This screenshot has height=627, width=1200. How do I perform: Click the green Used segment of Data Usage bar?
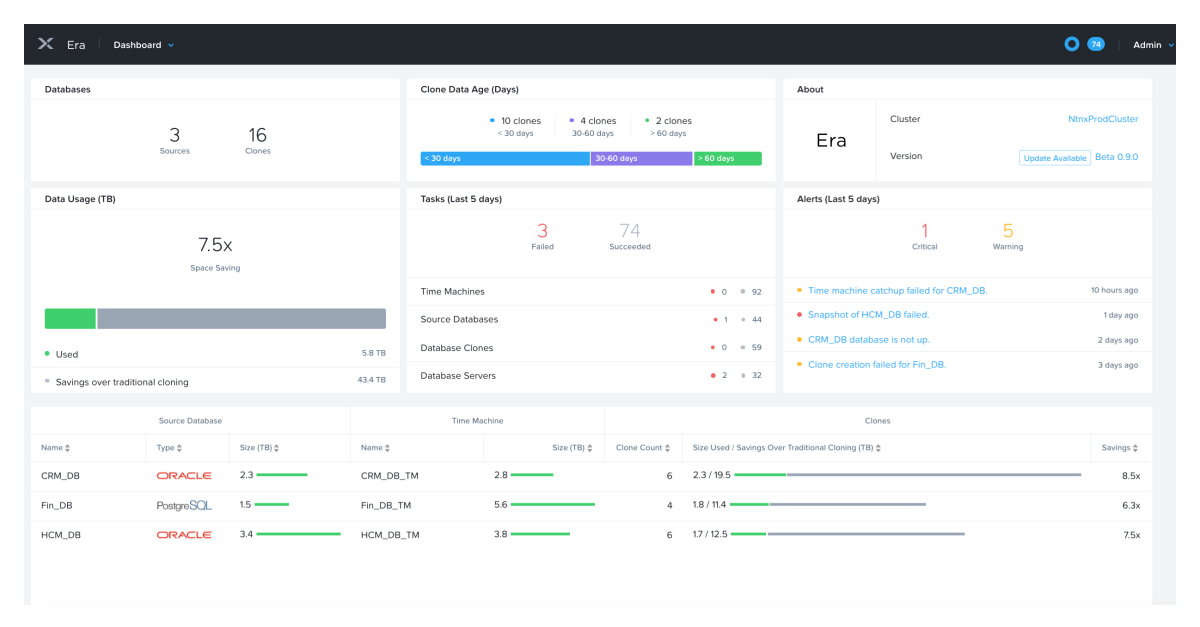click(70, 318)
